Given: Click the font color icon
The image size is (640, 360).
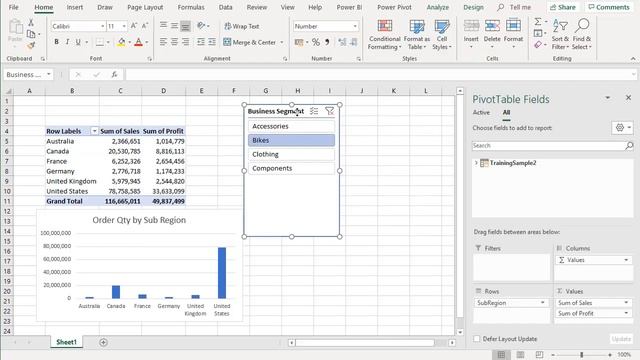Looking at the screenshot, I should [138, 42].
